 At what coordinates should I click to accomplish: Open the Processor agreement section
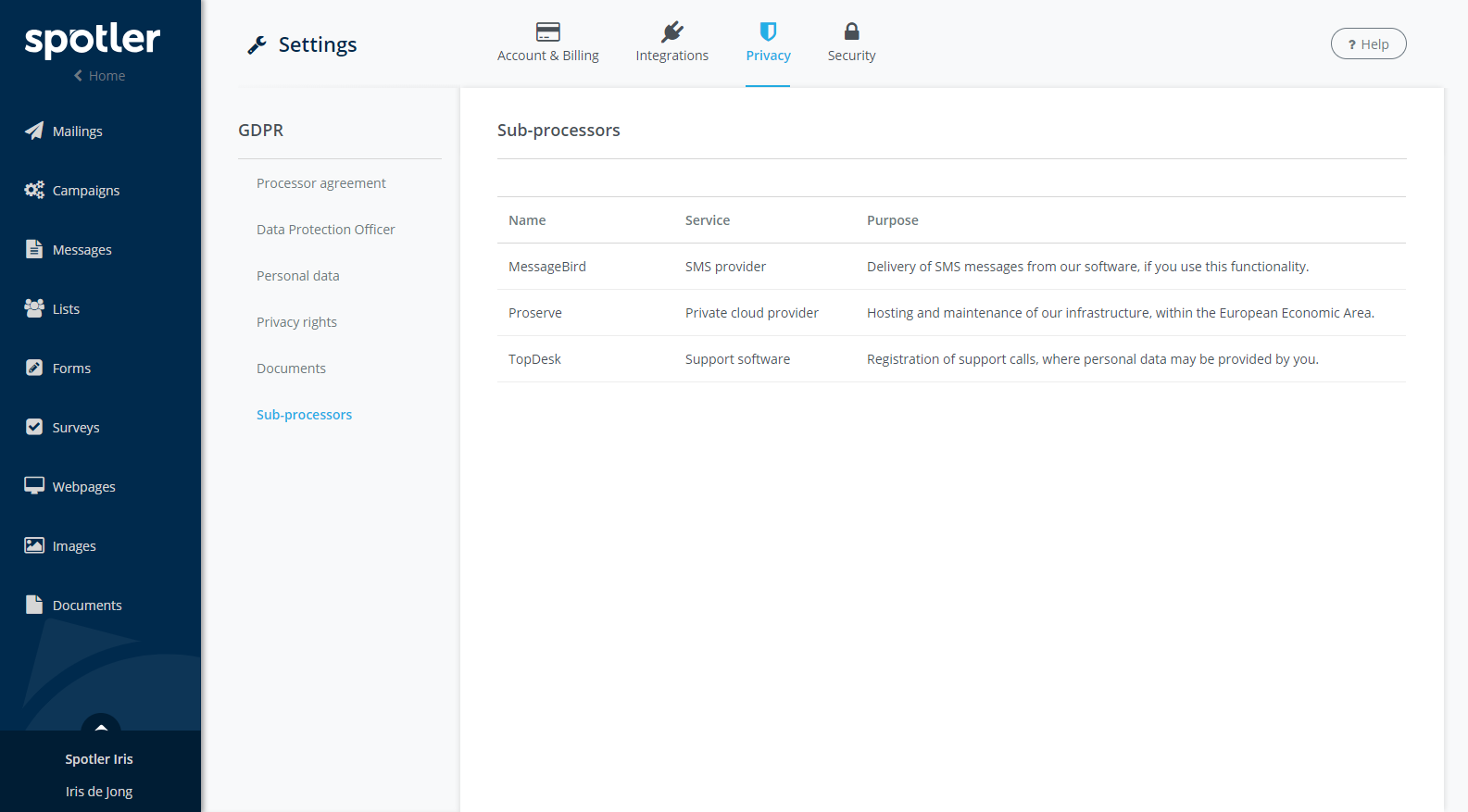coord(320,183)
